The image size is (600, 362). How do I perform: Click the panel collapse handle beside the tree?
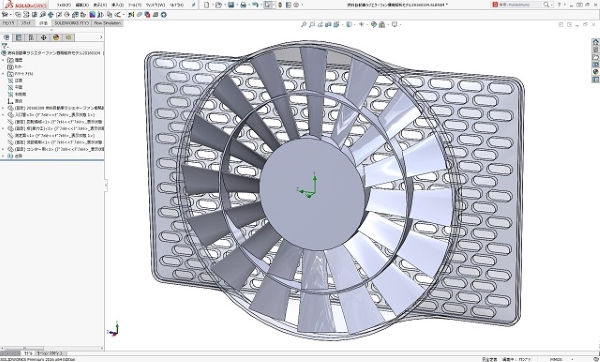pyautogui.click(x=106, y=185)
